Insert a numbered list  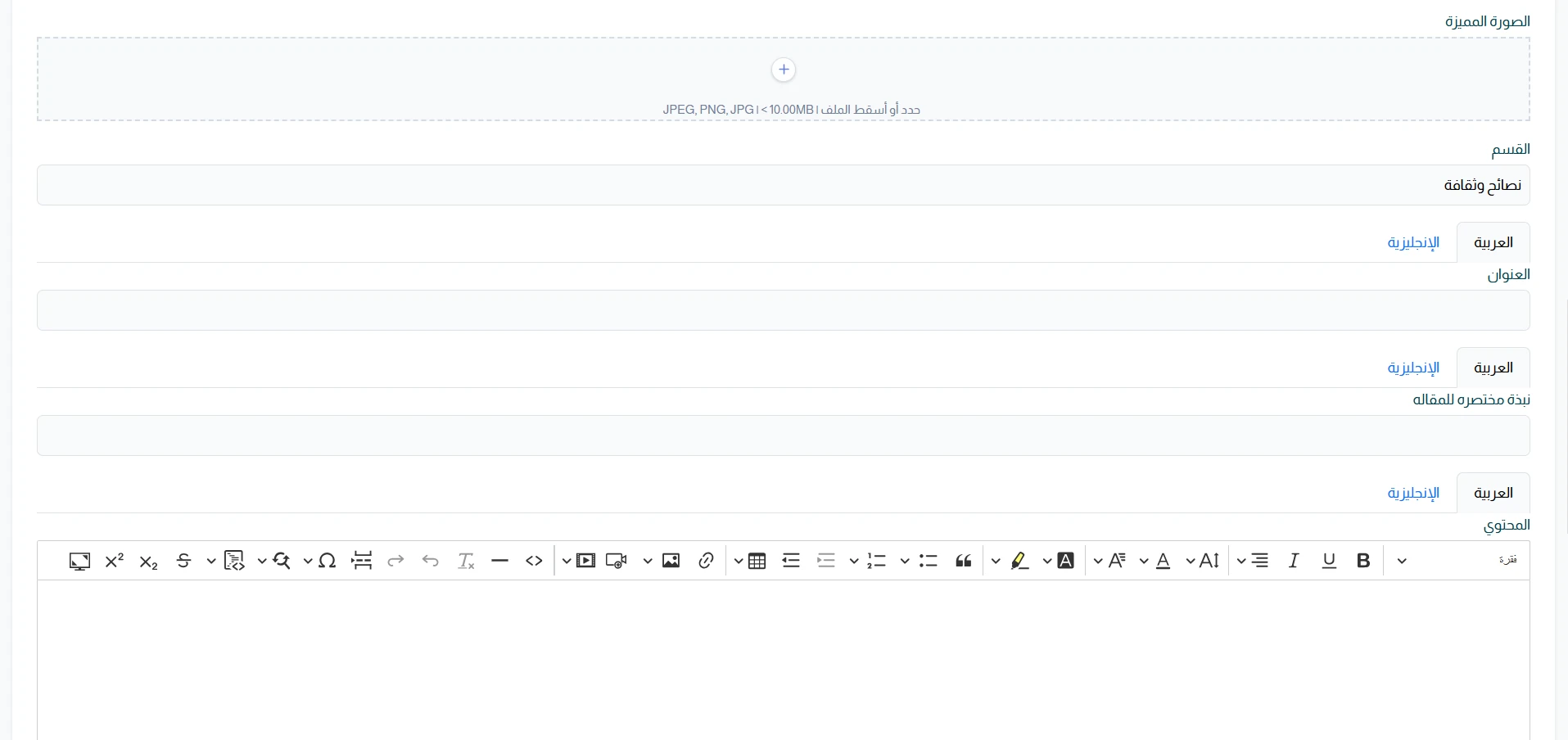click(877, 561)
